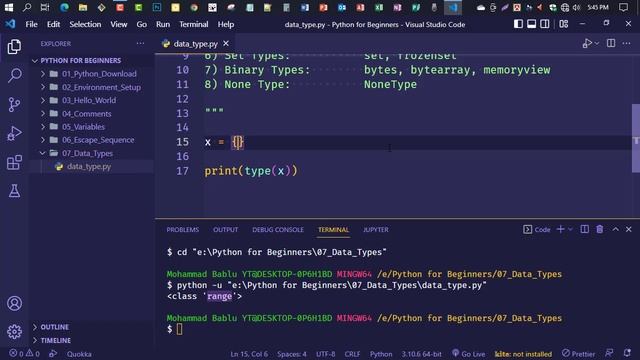Change file encoding UTF-8

pos(325,354)
